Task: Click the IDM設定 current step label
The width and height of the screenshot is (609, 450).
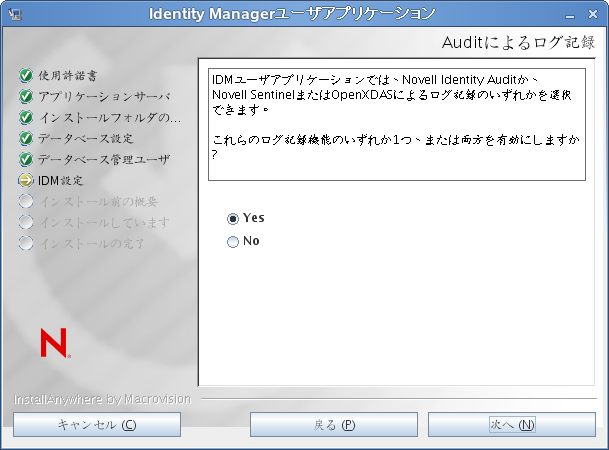Action: click(x=60, y=180)
